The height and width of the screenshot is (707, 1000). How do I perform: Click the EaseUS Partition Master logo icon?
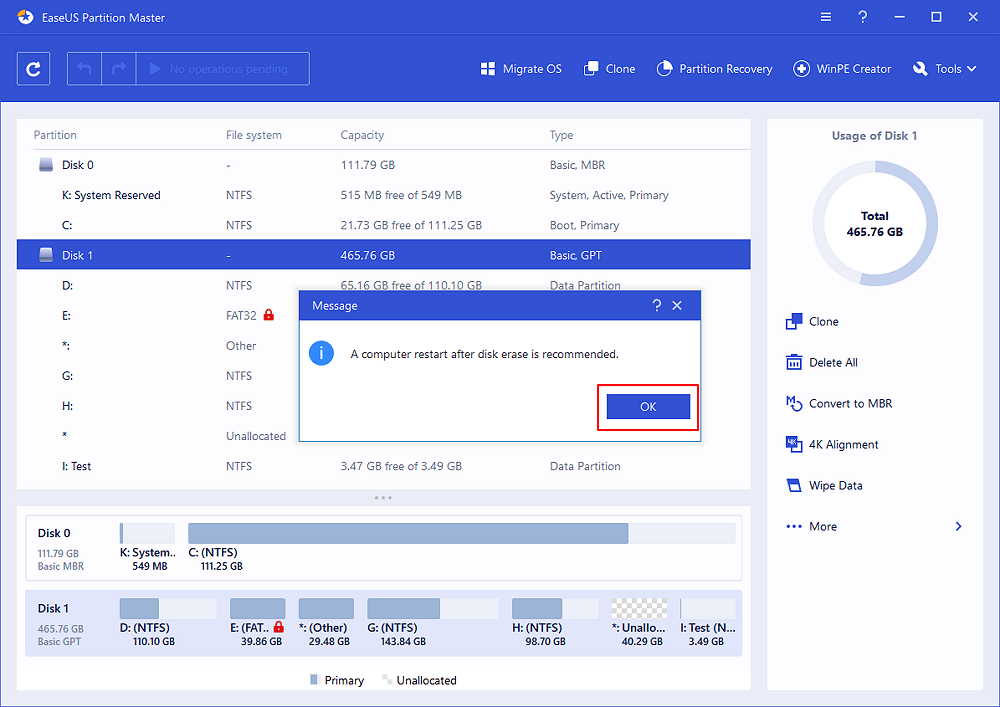[25, 17]
